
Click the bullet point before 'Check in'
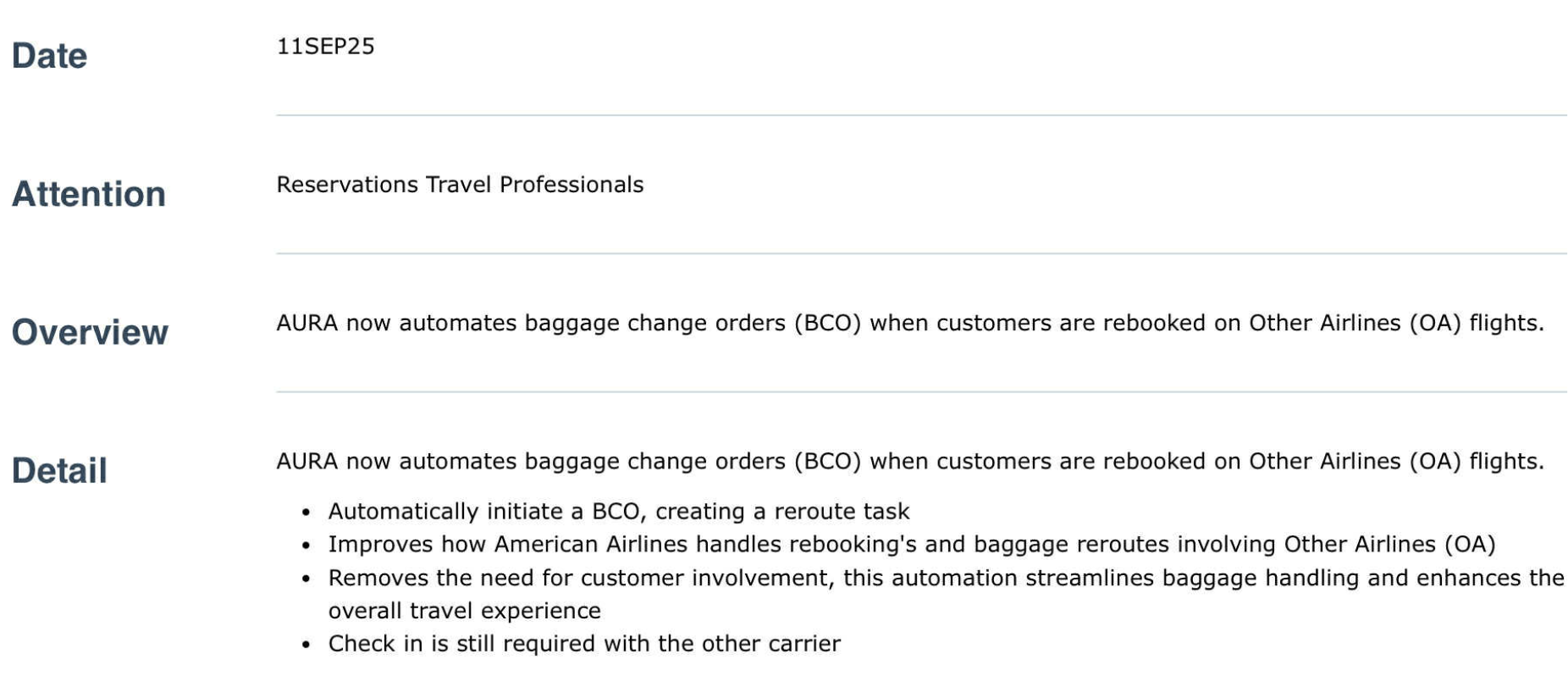point(306,645)
